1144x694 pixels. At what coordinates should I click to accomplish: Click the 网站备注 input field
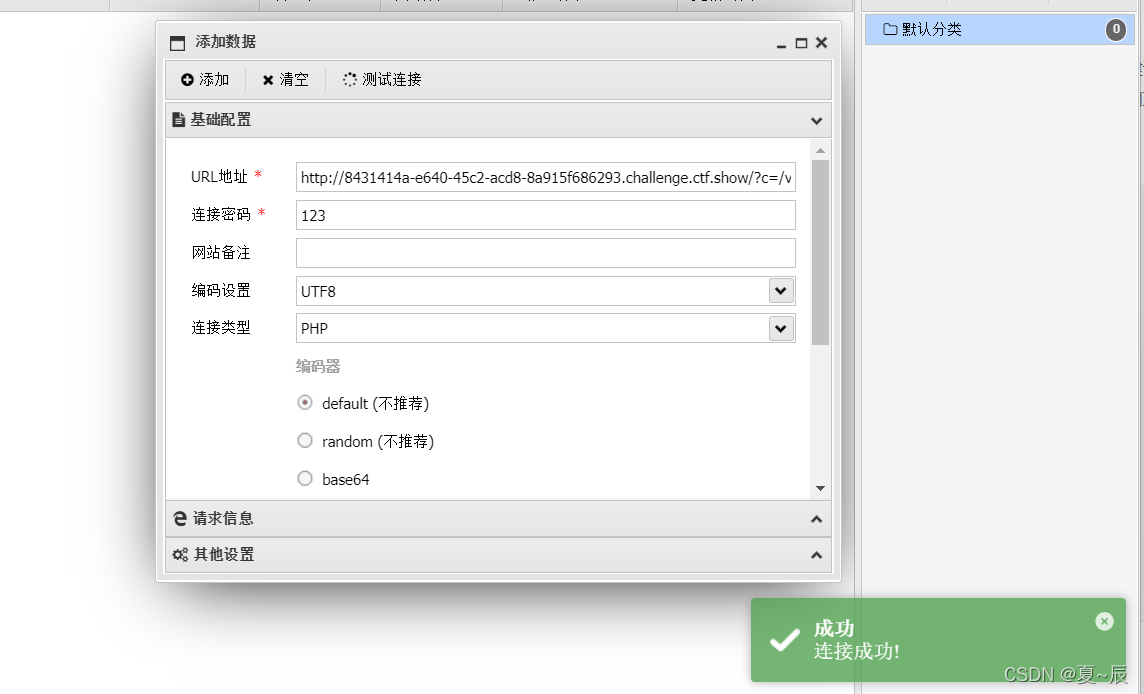(x=545, y=253)
